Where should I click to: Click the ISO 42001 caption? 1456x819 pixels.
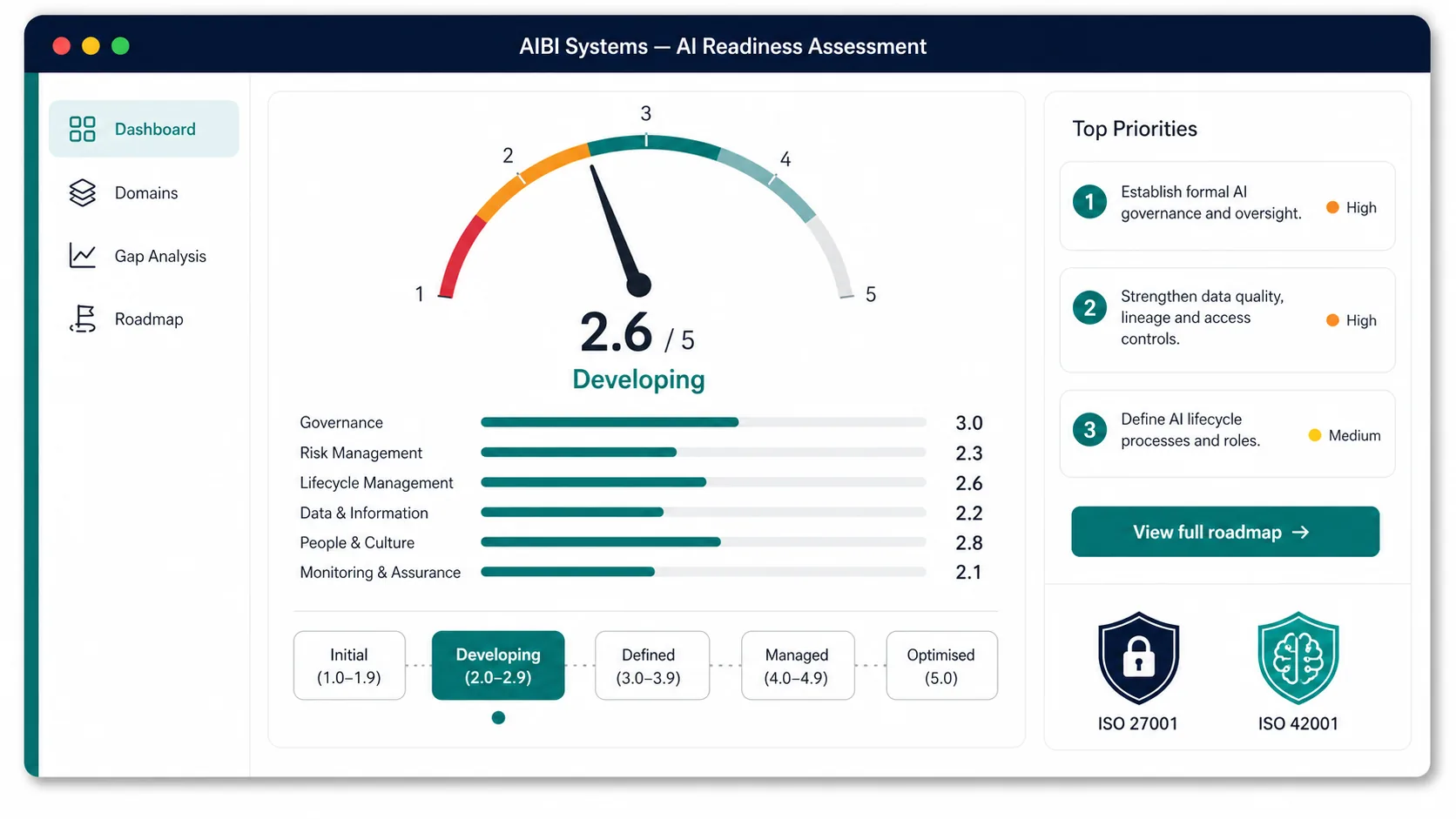[x=1298, y=723]
